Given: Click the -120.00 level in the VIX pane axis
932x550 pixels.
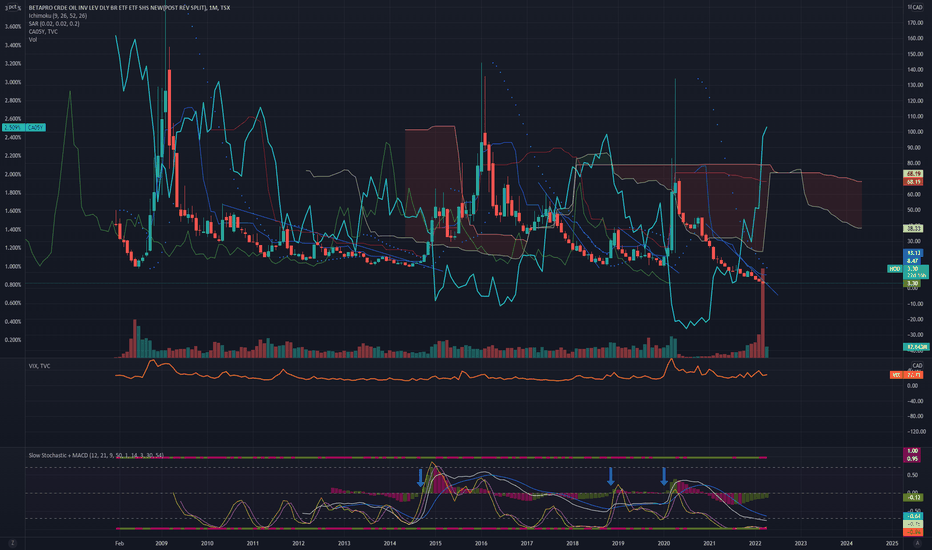Looking at the screenshot, I should click(916, 431).
